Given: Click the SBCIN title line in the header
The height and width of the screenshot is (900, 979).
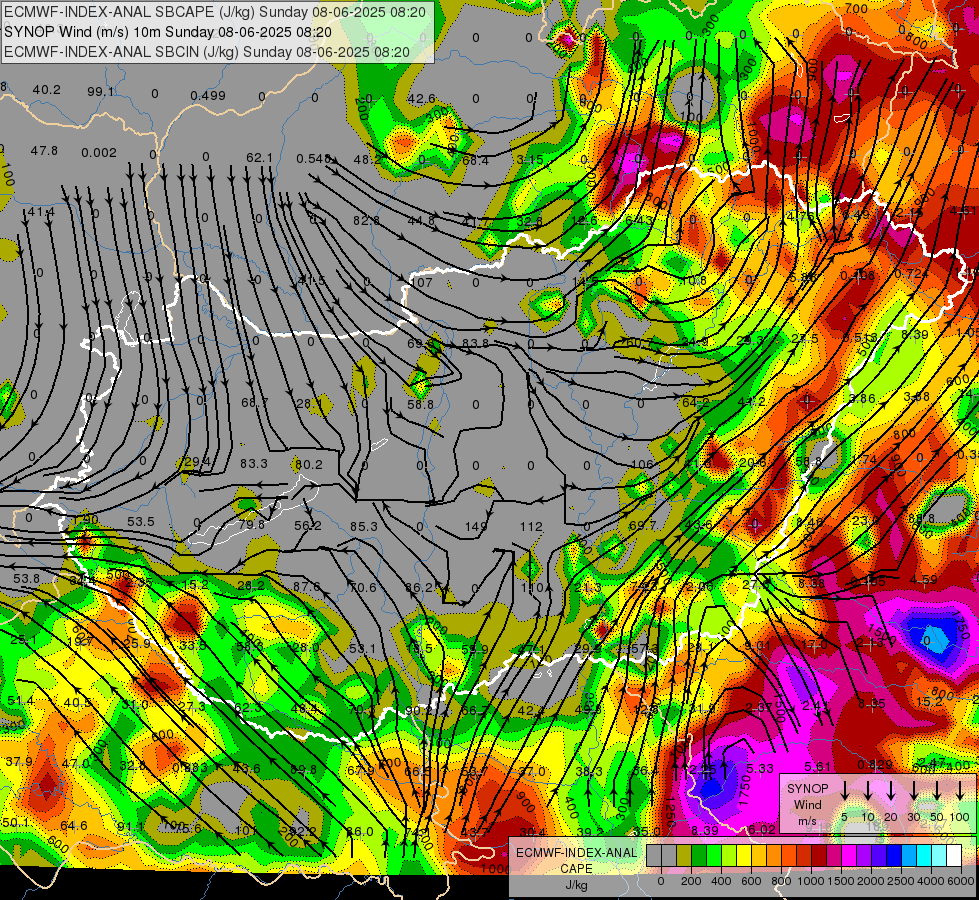Looking at the screenshot, I should point(207,52).
